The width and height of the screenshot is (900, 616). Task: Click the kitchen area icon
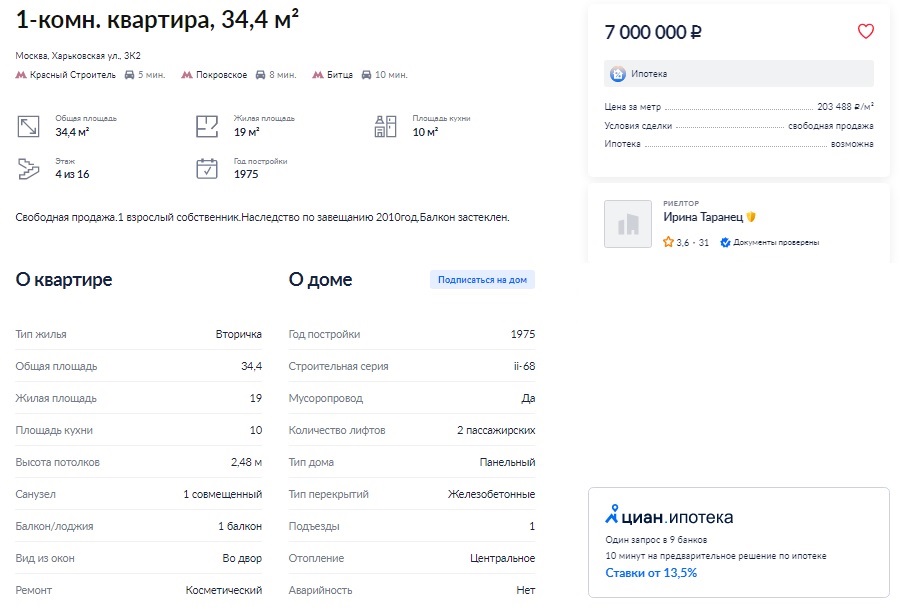click(385, 126)
